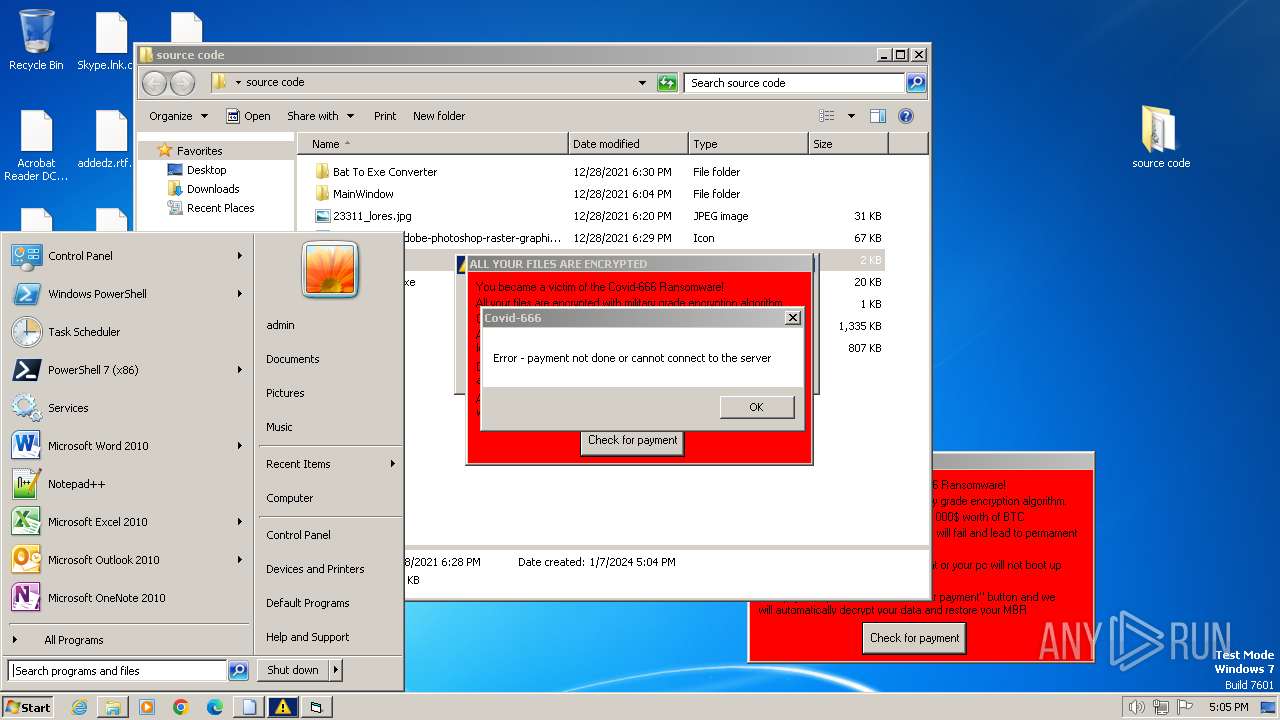Open Documents from Start menu

[x=293, y=359]
